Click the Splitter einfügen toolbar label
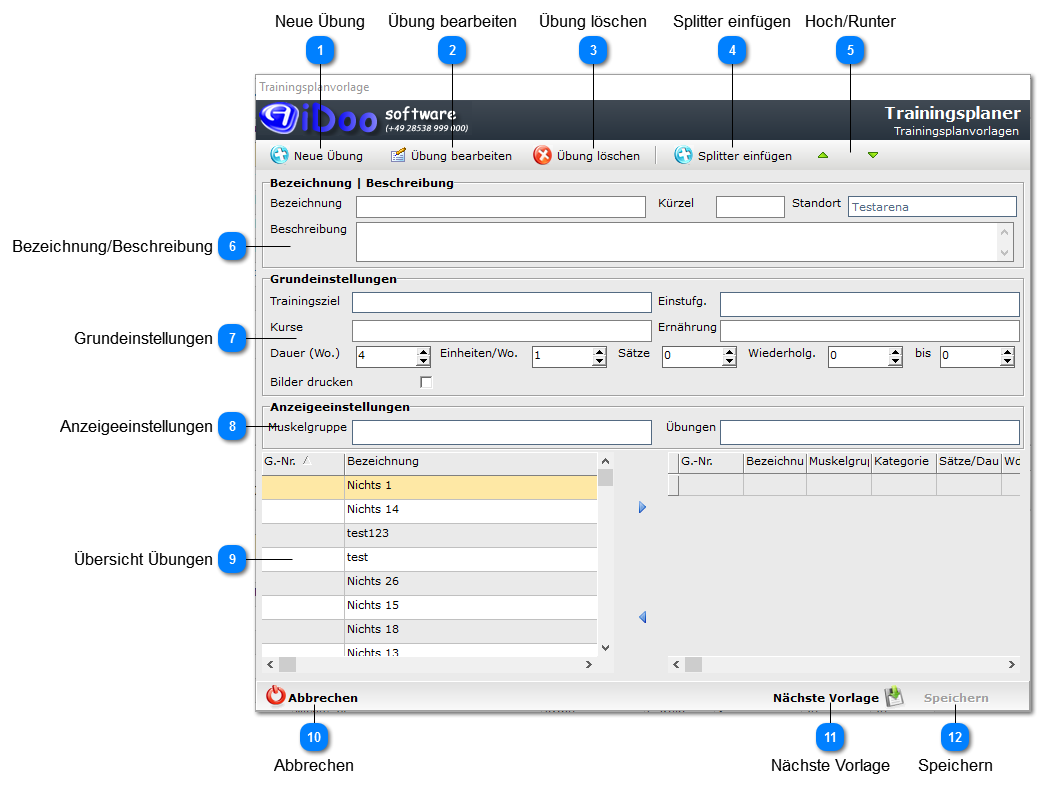Screen dimensions: 1040x791 pos(745,156)
